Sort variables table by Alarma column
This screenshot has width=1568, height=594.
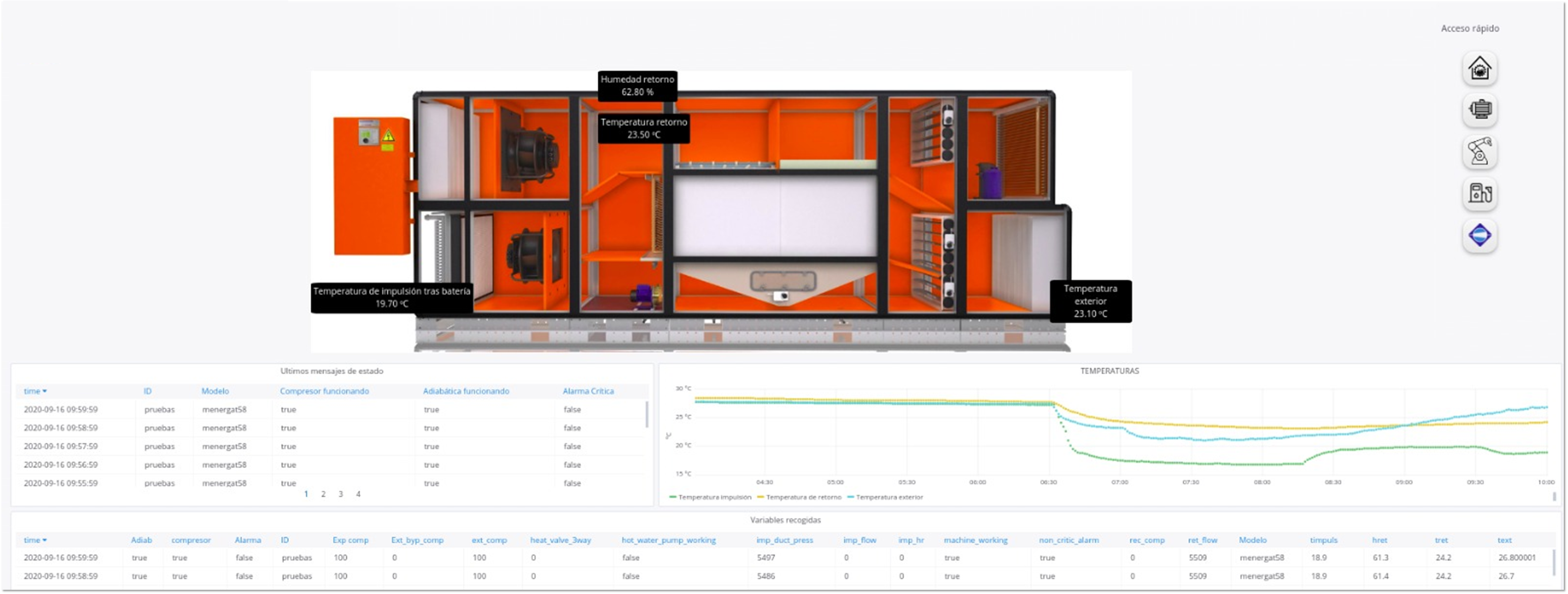(248, 540)
